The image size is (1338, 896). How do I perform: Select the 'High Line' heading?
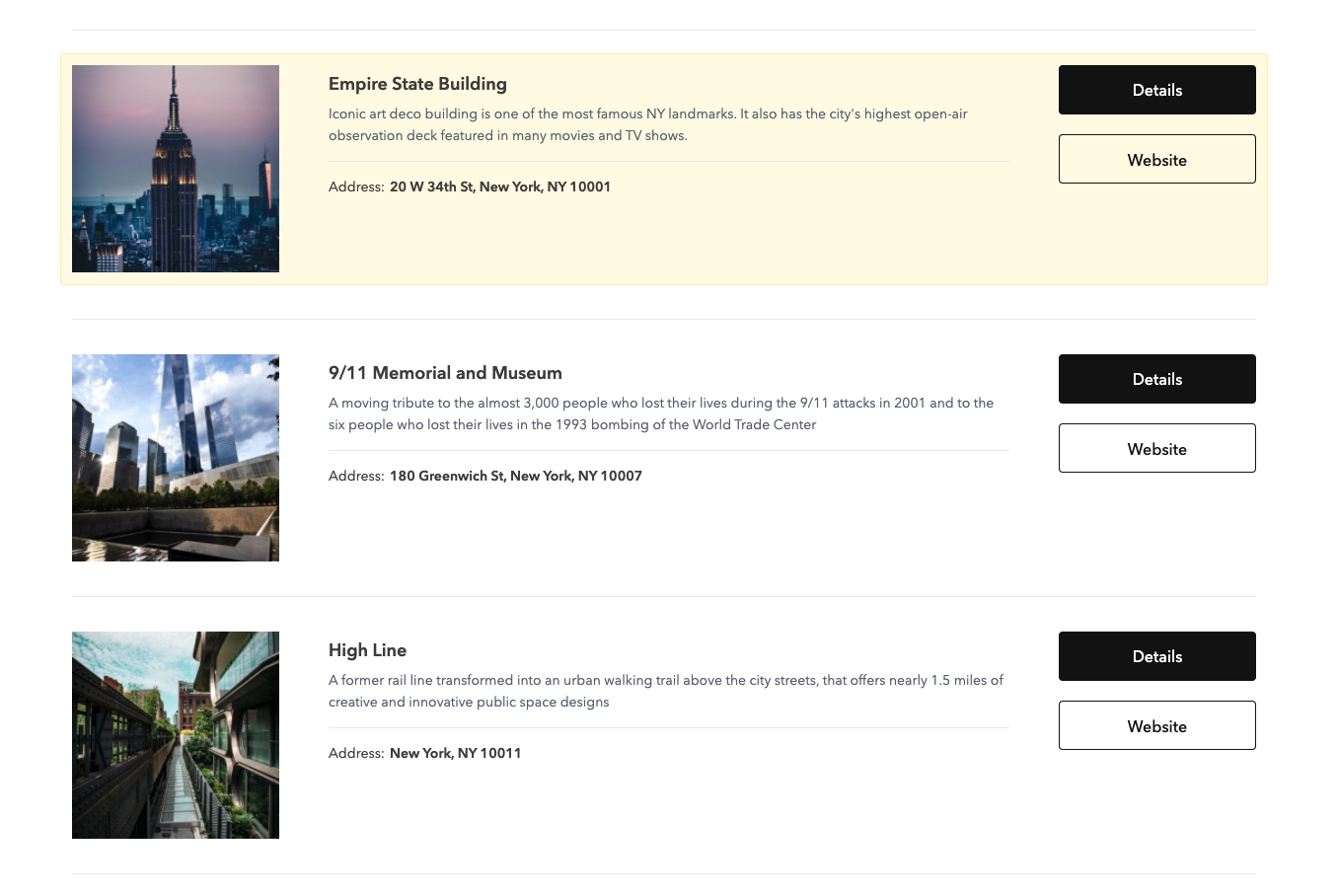[367, 650]
